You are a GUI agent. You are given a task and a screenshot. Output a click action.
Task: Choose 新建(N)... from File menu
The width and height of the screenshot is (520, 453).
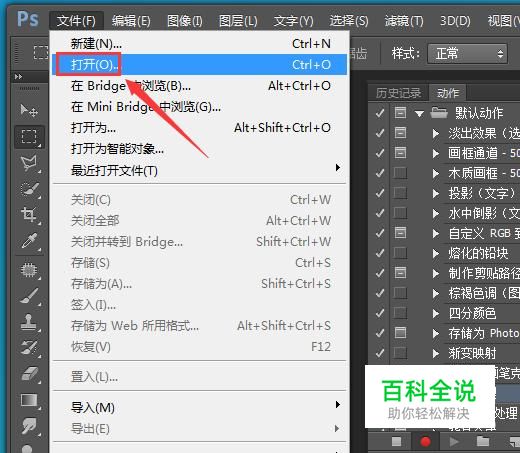pos(199,44)
